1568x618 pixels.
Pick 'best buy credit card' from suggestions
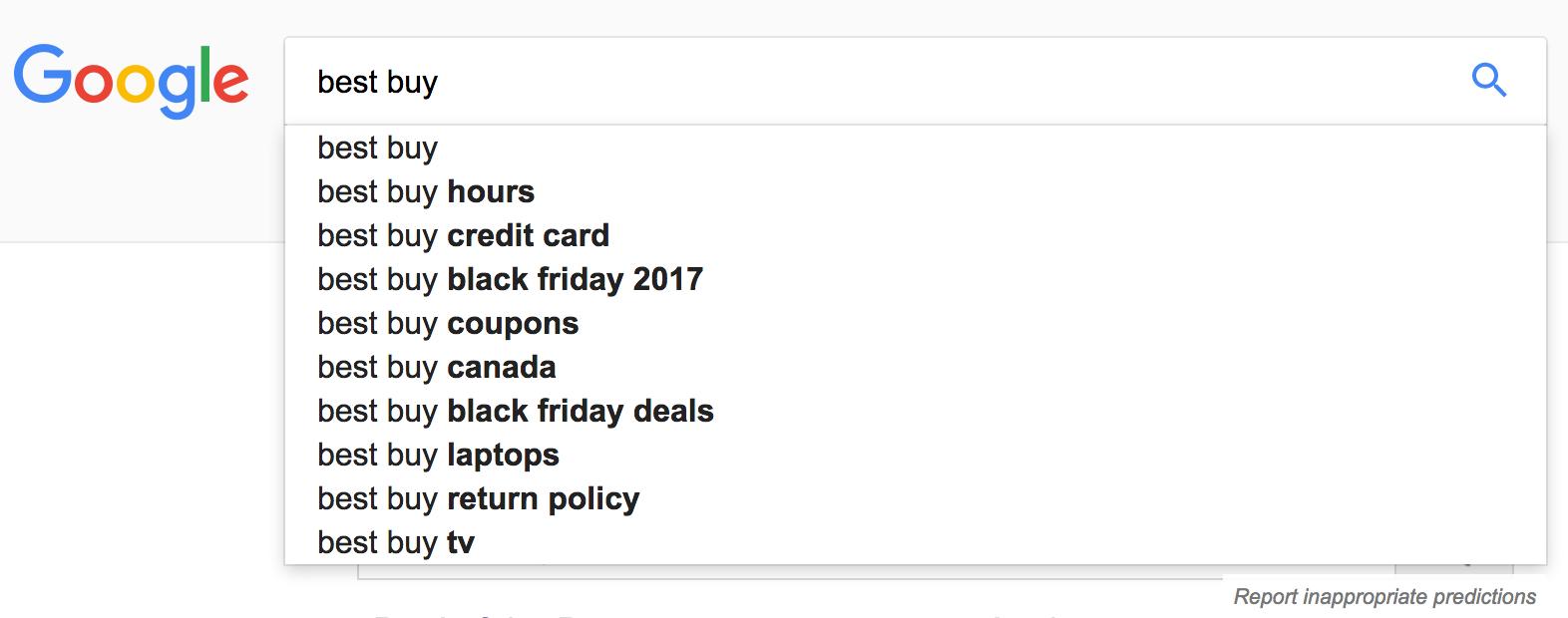click(463, 235)
